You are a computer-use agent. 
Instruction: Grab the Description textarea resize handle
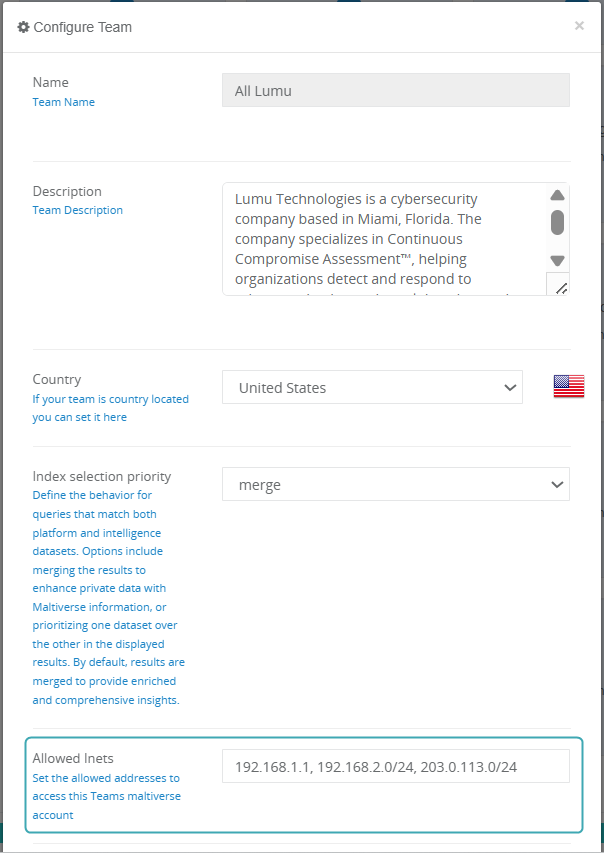coord(560,287)
